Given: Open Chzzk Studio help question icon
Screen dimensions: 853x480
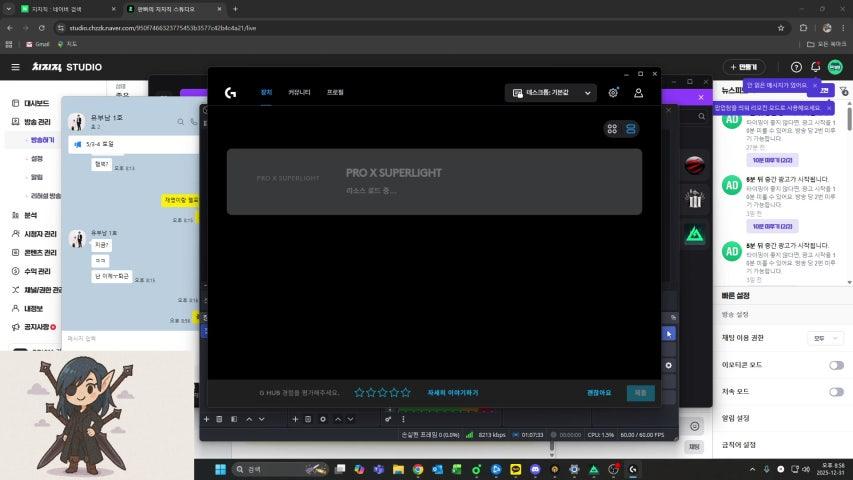Looking at the screenshot, I should point(797,67).
